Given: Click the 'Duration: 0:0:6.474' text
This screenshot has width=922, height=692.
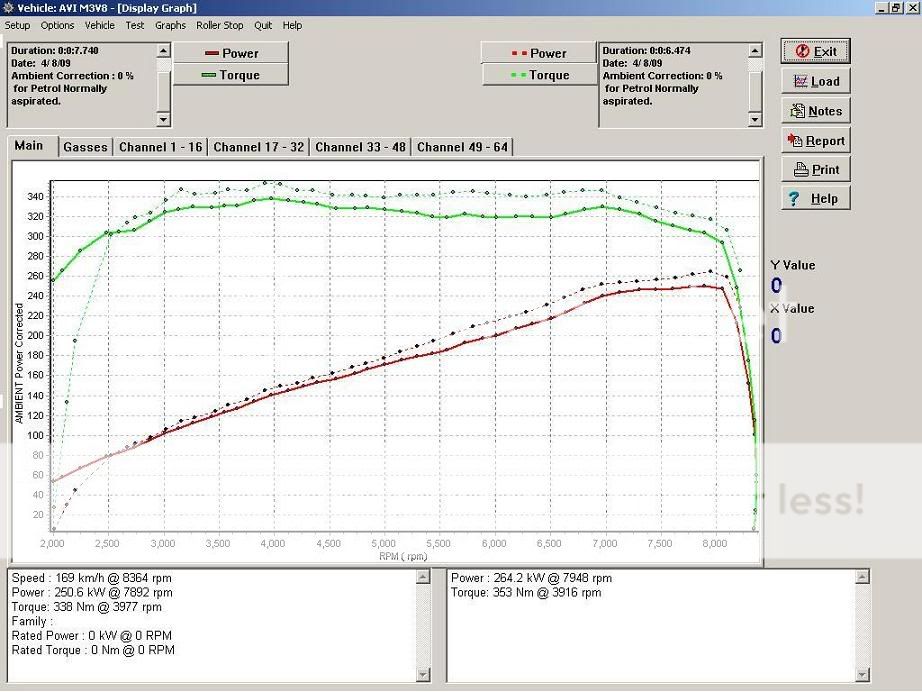Looking at the screenshot, I should [x=646, y=51].
